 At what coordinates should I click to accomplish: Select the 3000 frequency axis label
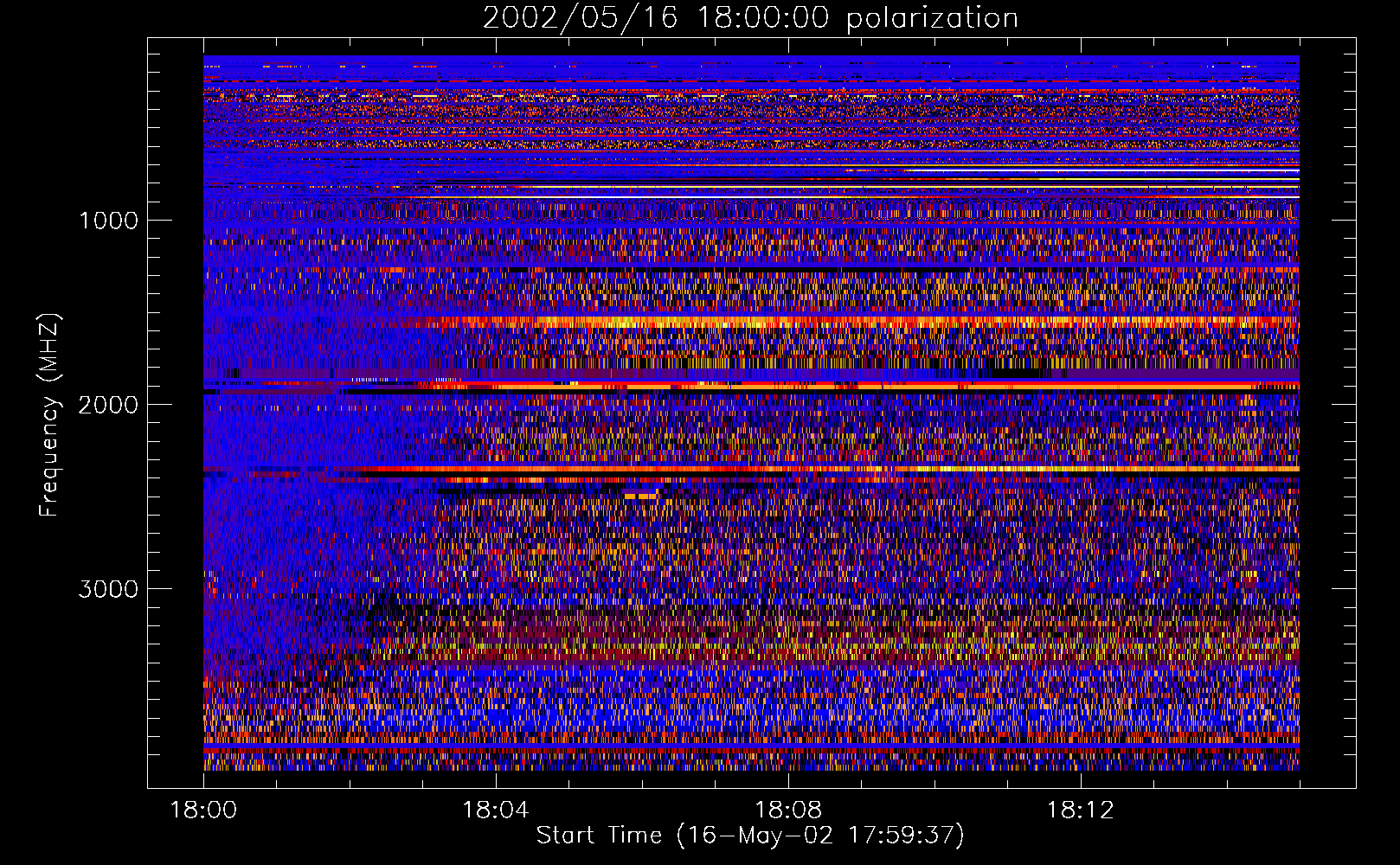tap(108, 589)
